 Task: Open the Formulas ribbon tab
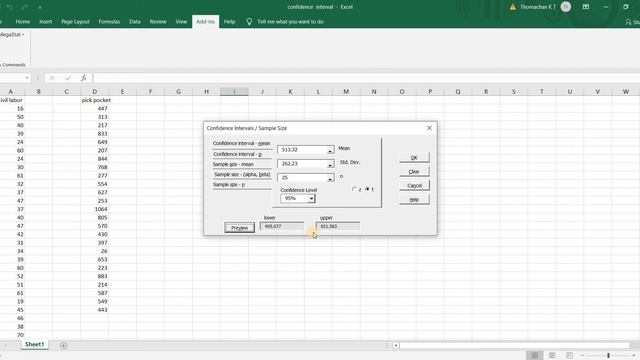click(x=109, y=22)
